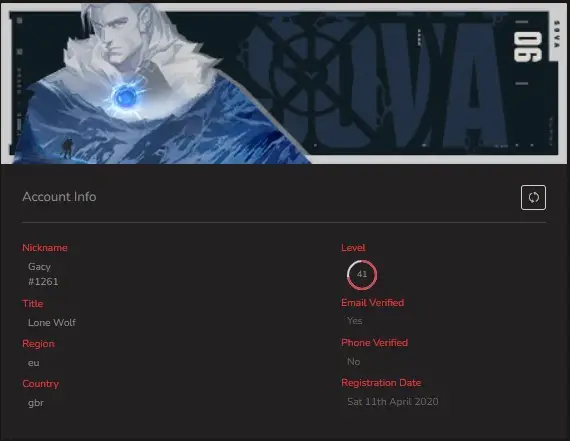
Task: Click Sova's face in the banner
Action: (x=121, y=41)
